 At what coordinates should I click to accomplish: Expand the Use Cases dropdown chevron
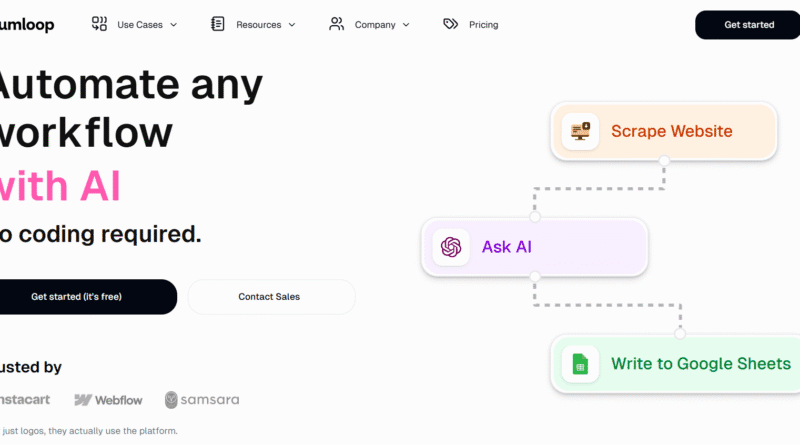coord(173,25)
